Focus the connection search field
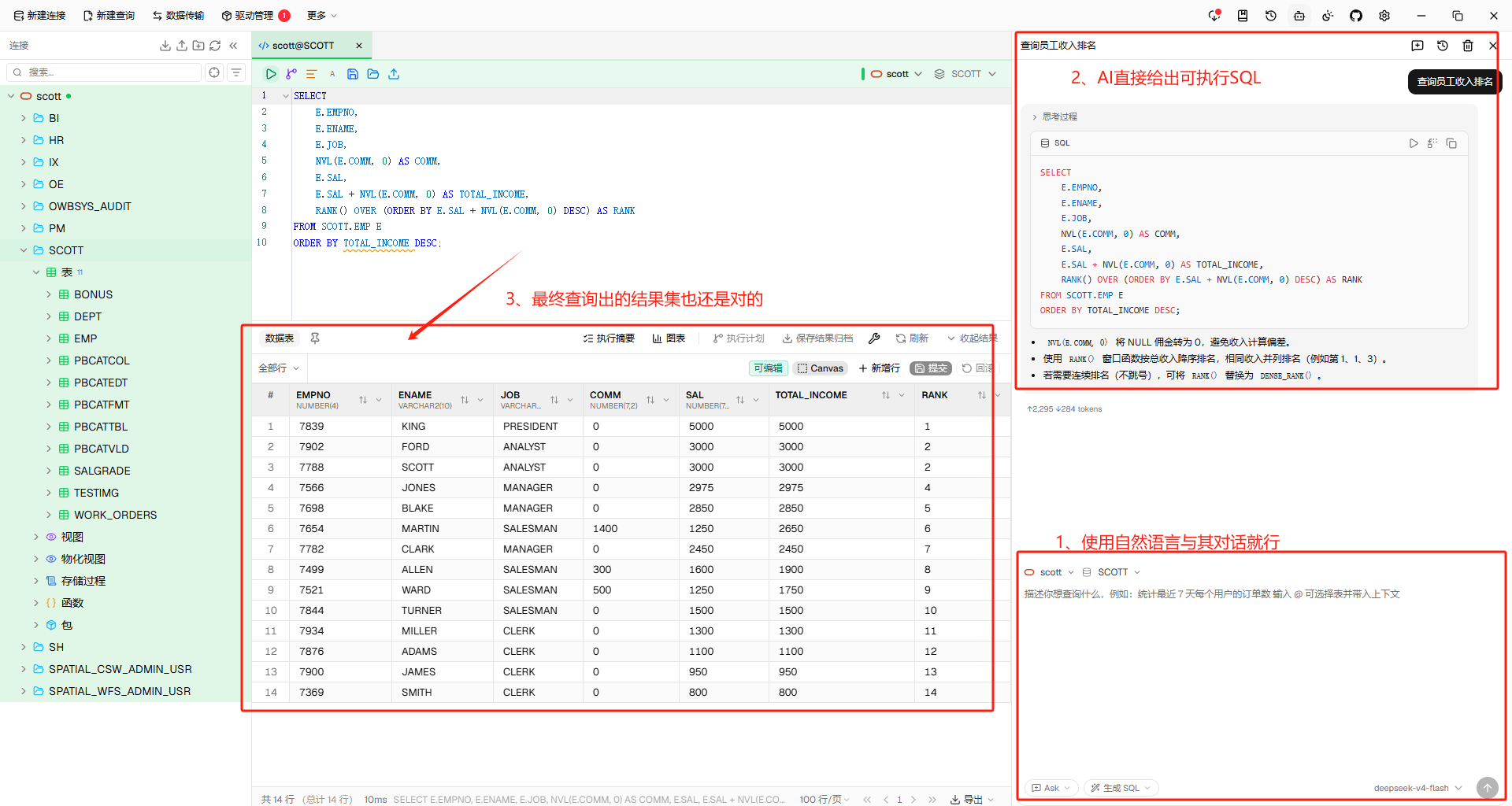Viewport: 1512px width, 806px height. coord(104,72)
